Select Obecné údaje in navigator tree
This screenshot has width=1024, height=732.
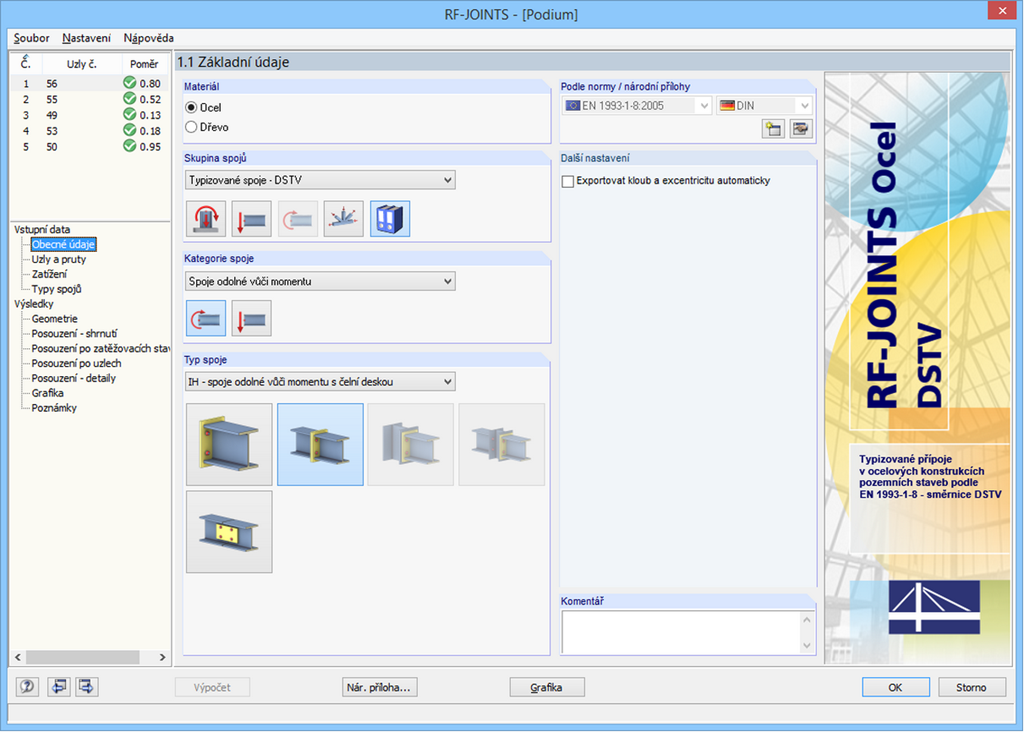[x=63, y=244]
